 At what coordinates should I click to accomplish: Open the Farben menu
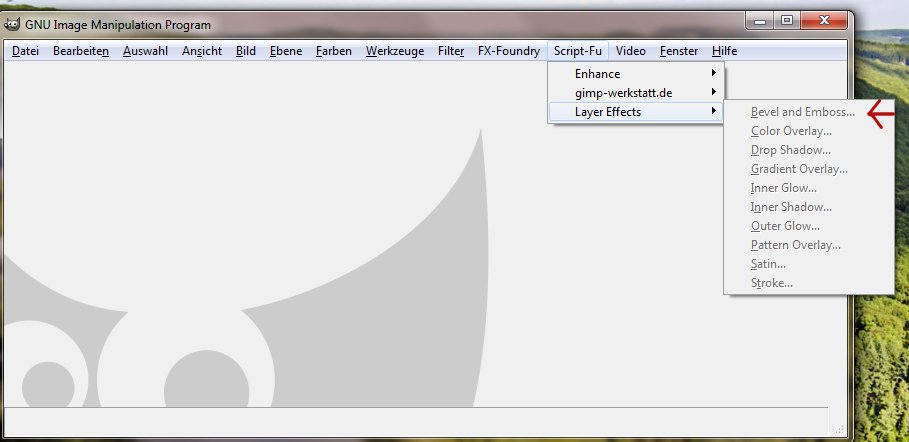coord(333,51)
